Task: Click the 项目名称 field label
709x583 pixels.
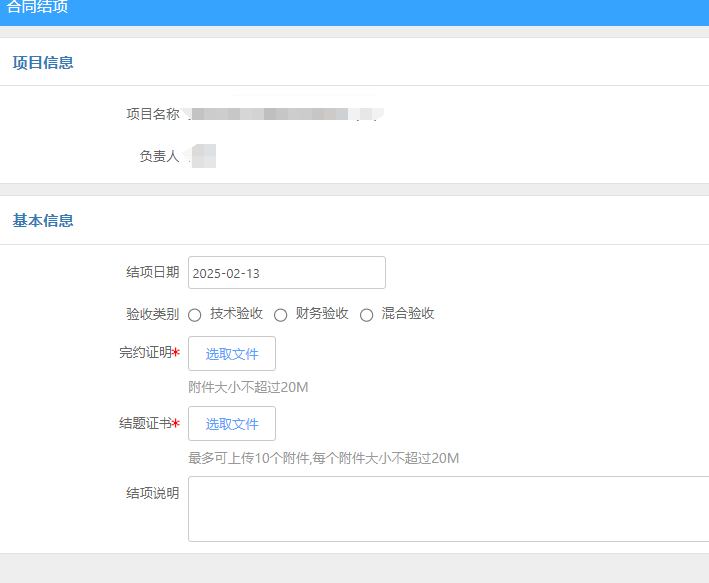Action: 152,114
